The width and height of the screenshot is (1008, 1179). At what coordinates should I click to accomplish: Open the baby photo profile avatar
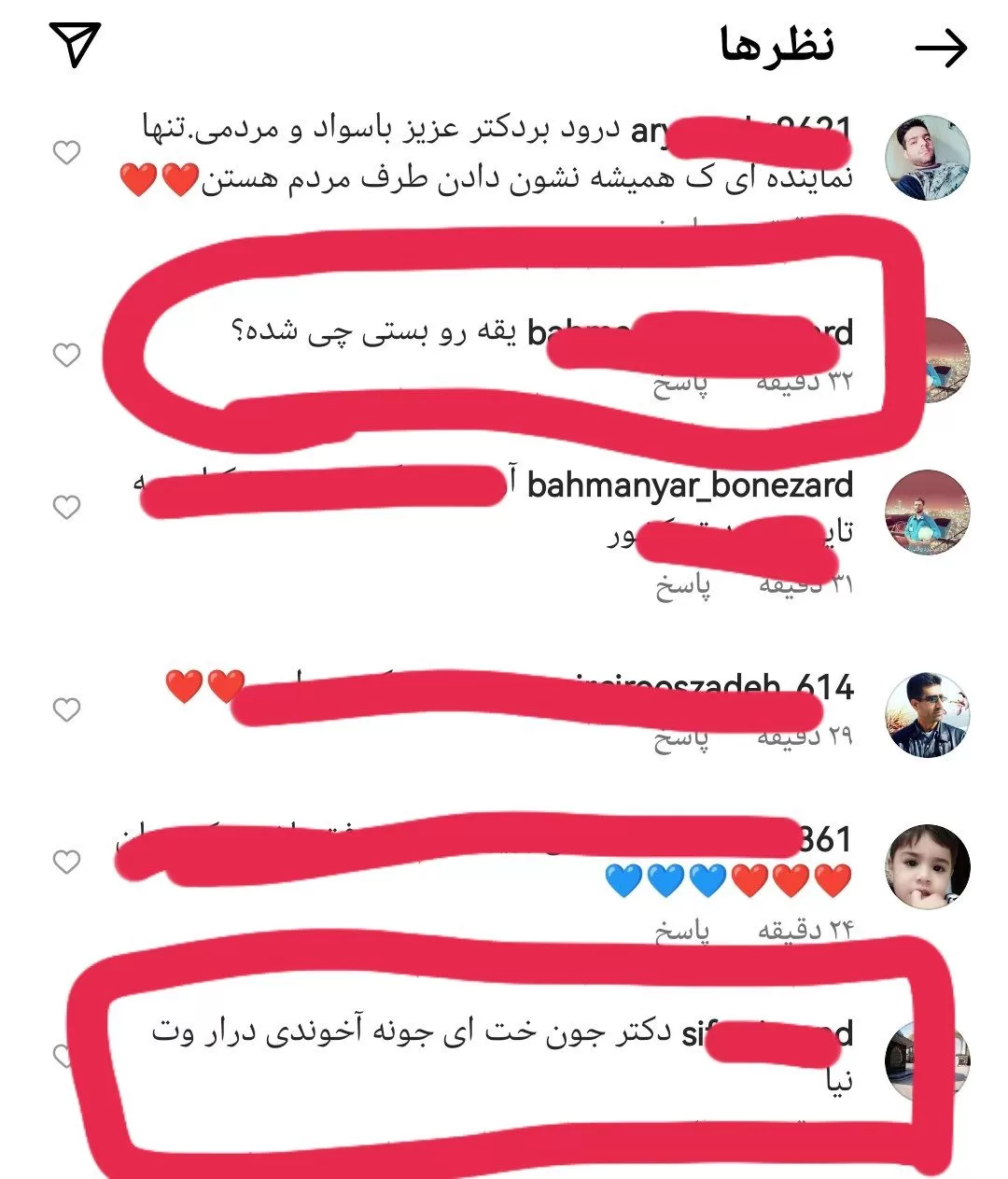point(927,866)
